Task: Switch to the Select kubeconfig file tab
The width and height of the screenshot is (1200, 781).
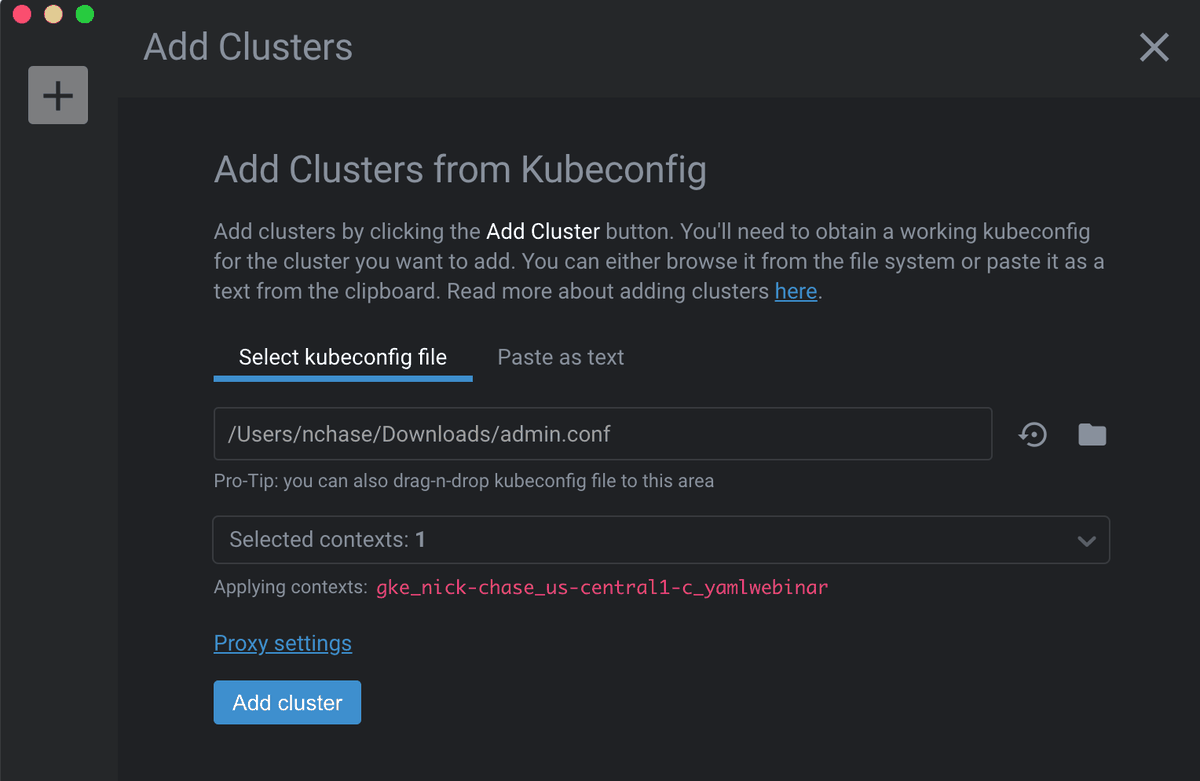Action: coord(343,358)
